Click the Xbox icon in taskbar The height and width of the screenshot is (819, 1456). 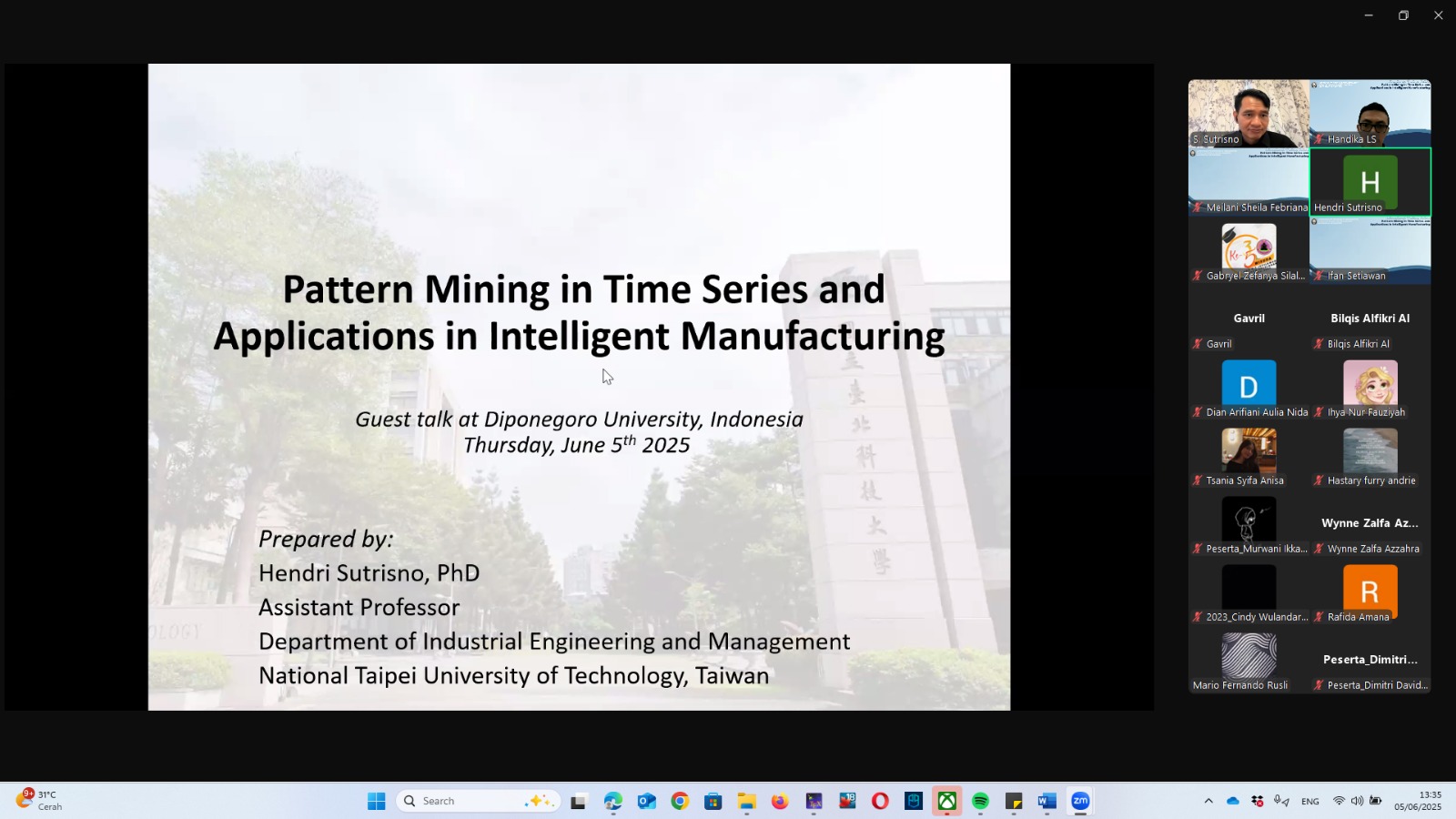947,801
